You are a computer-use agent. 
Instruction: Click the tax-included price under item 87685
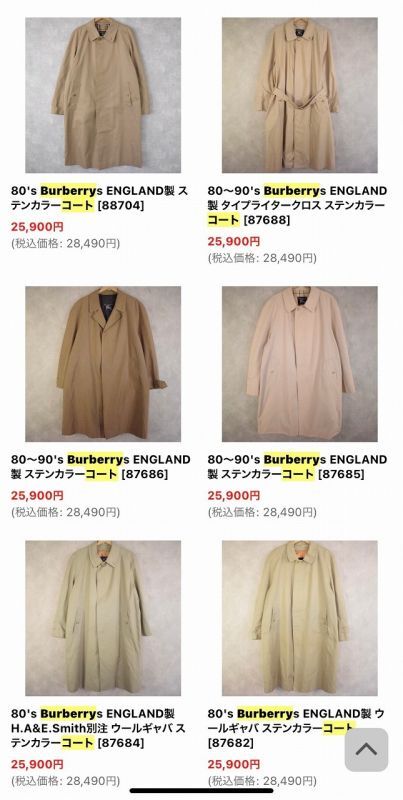[262, 512]
